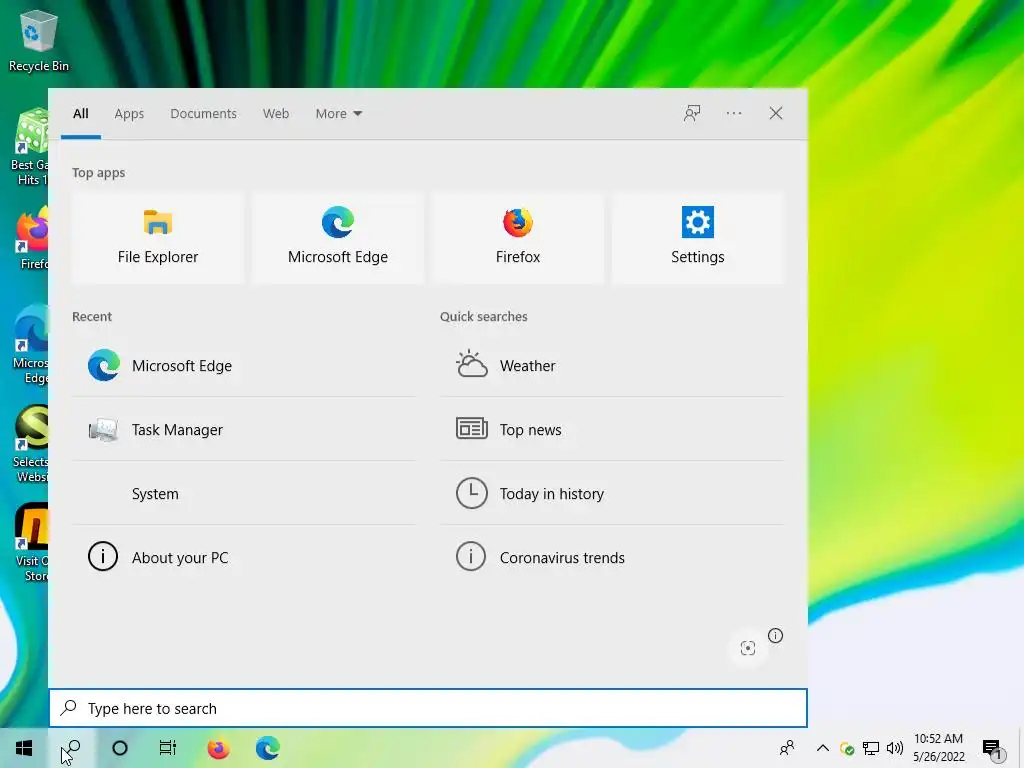Open the People icon in the taskbar
Screen dimensions: 1024x768
(x=788, y=748)
